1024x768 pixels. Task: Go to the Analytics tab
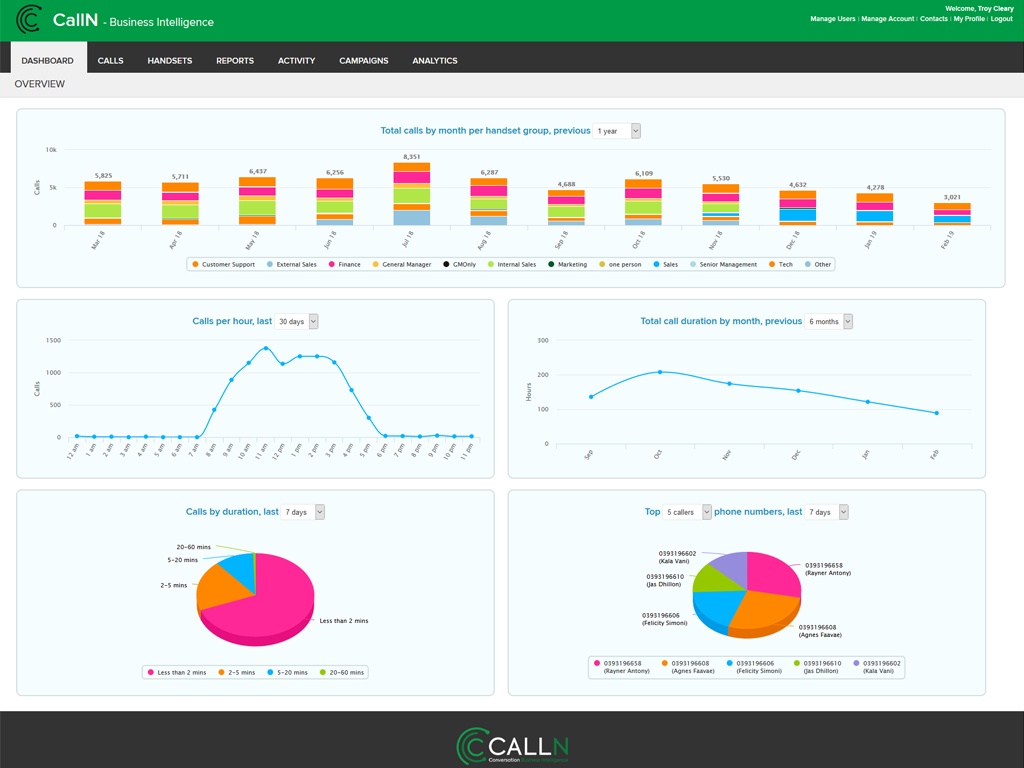pos(435,61)
